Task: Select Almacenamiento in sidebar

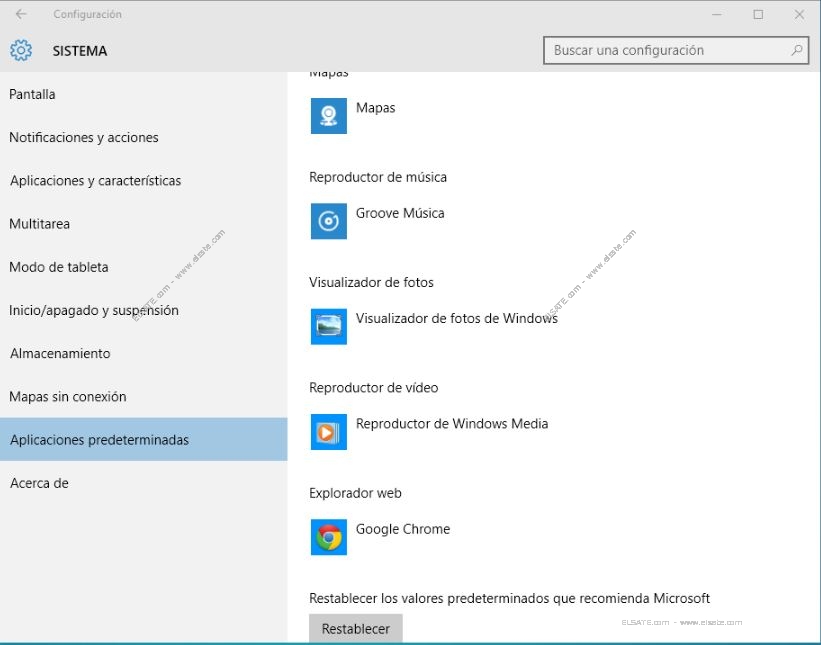Action: (143, 353)
